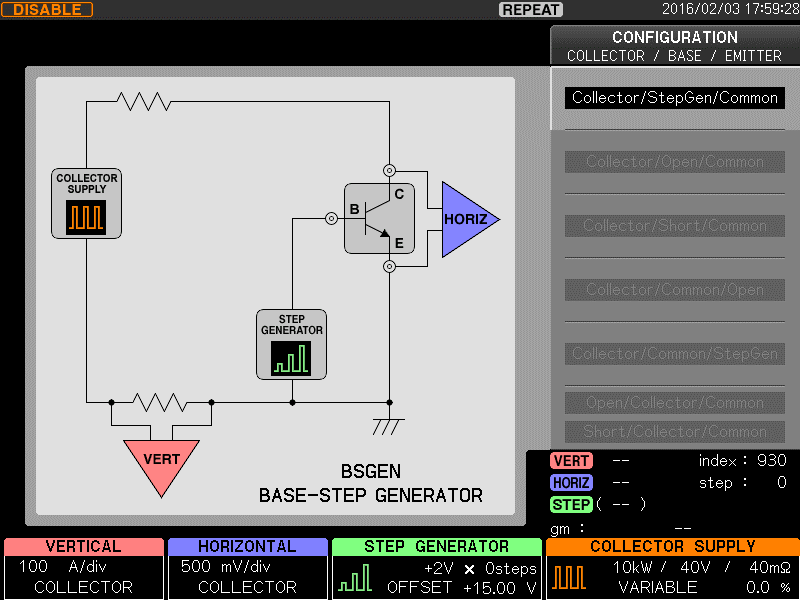
Task: Click the step : 0 readout
Action: [742, 483]
